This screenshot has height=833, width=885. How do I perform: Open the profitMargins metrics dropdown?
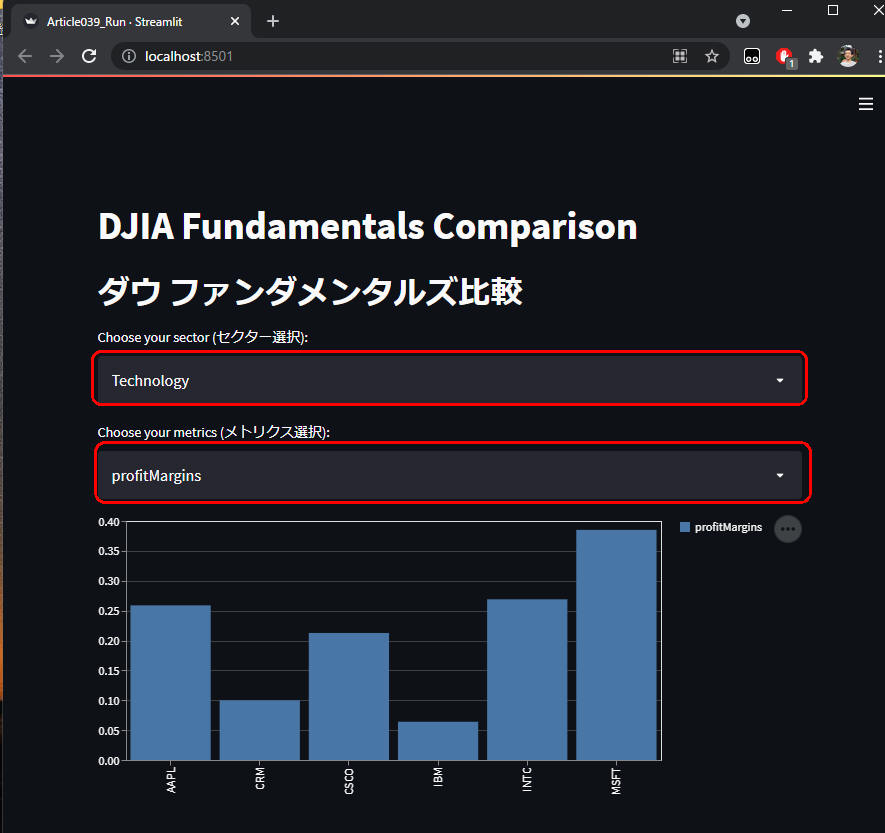click(449, 475)
